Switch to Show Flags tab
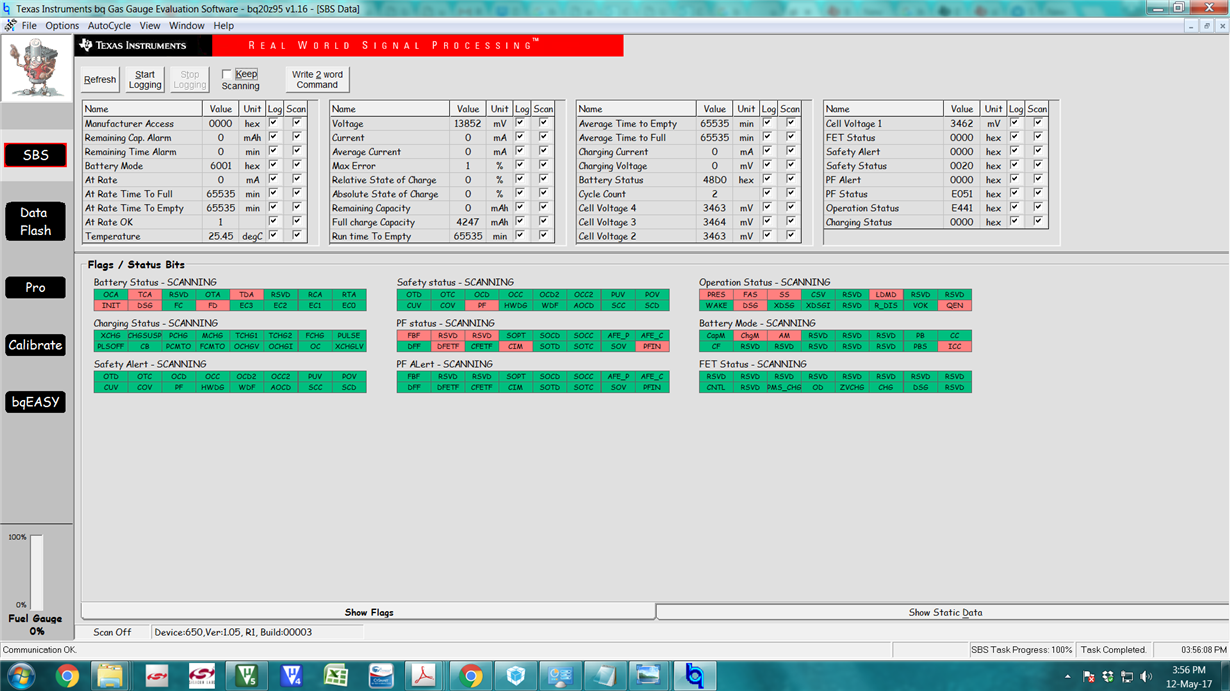This screenshot has height=691, width=1230. tap(368, 612)
